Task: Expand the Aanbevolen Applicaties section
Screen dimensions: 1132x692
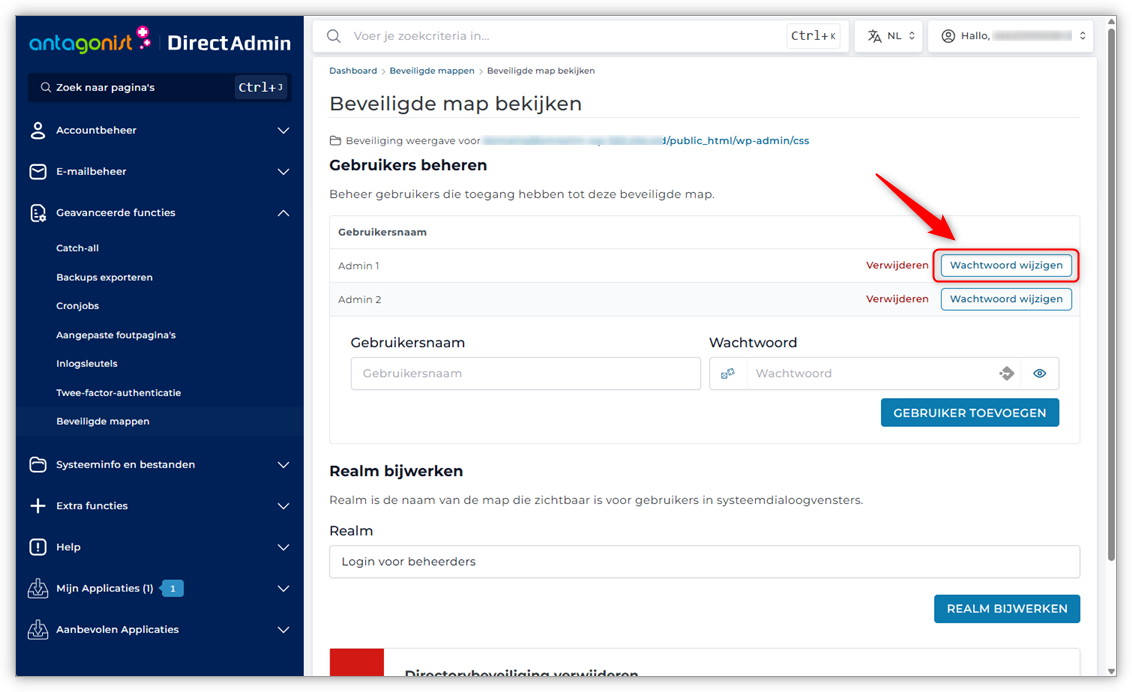Action: click(x=283, y=630)
